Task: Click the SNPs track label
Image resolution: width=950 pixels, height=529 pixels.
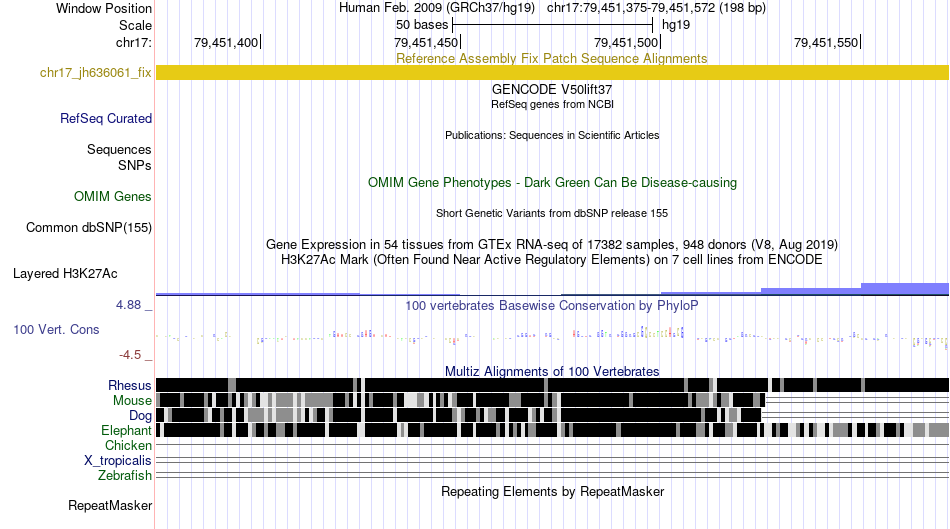Action: [x=135, y=165]
